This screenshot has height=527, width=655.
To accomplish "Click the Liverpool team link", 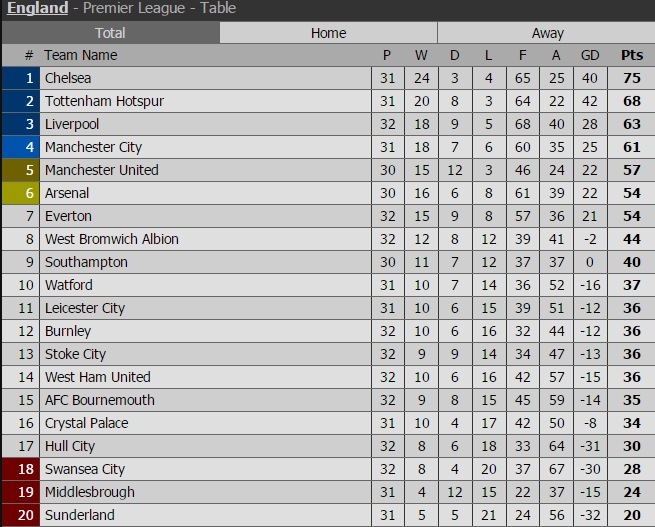I will tap(72, 124).
